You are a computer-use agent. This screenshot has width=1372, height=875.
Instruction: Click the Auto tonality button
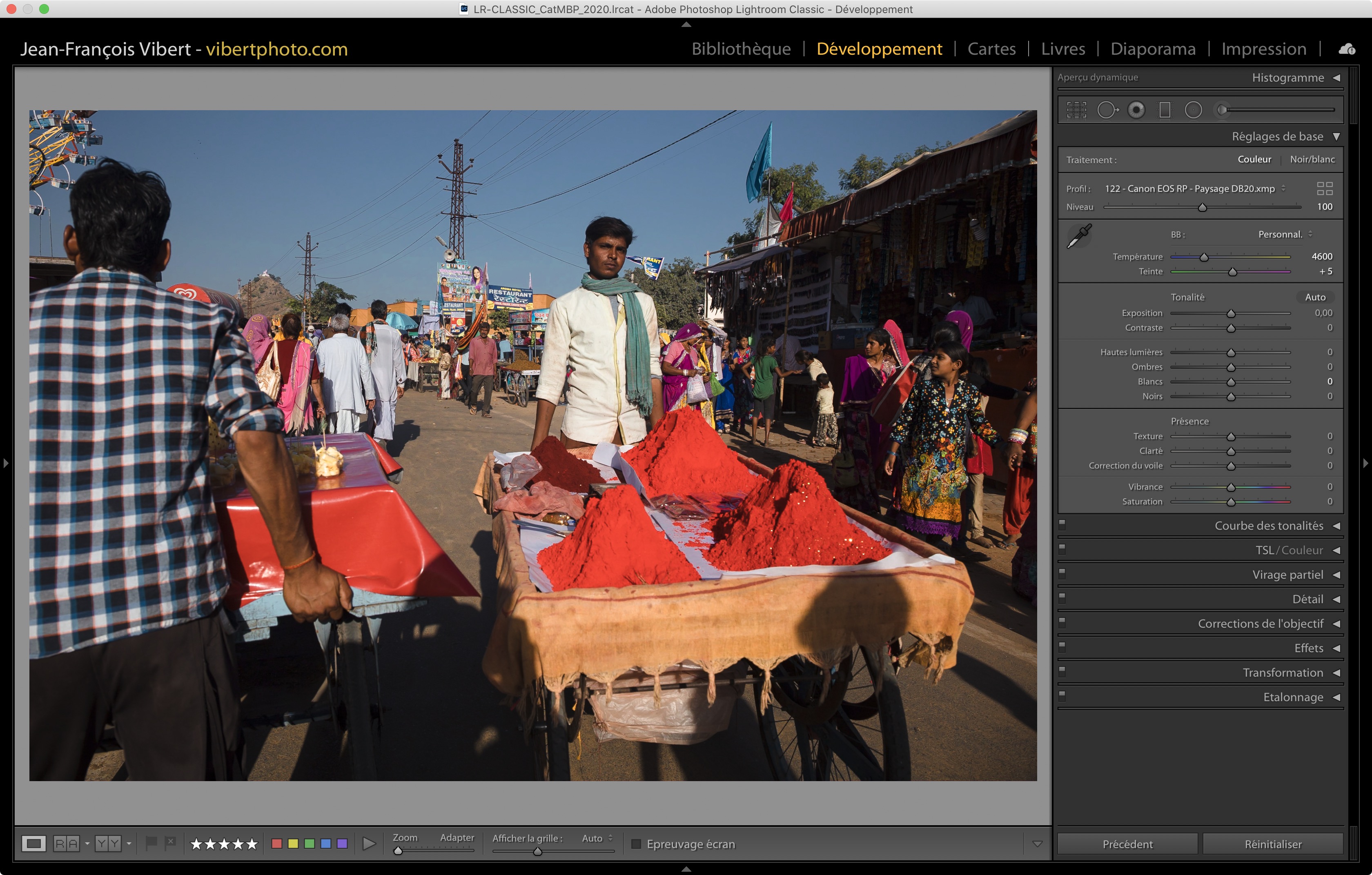(1315, 297)
